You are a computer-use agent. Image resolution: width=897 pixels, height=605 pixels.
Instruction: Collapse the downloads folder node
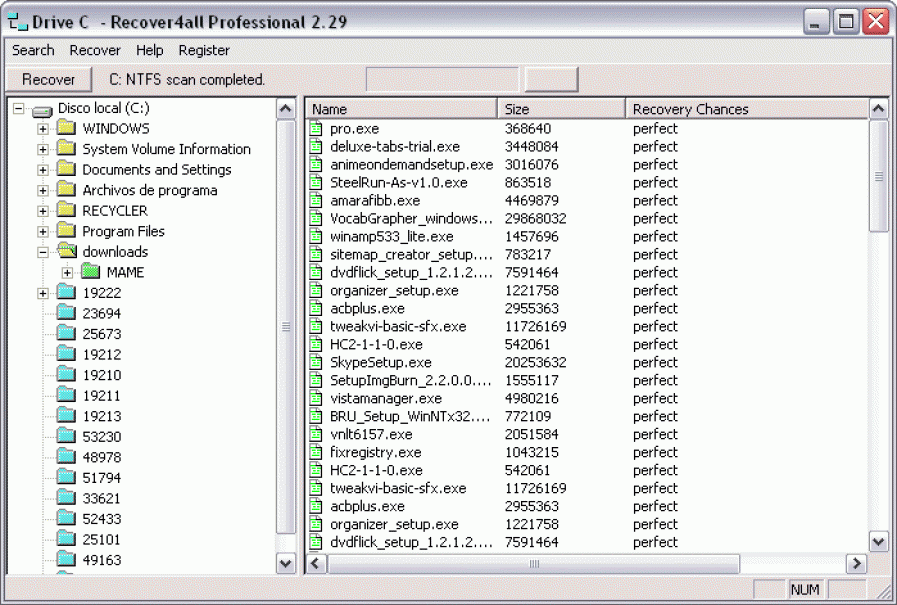[43, 252]
